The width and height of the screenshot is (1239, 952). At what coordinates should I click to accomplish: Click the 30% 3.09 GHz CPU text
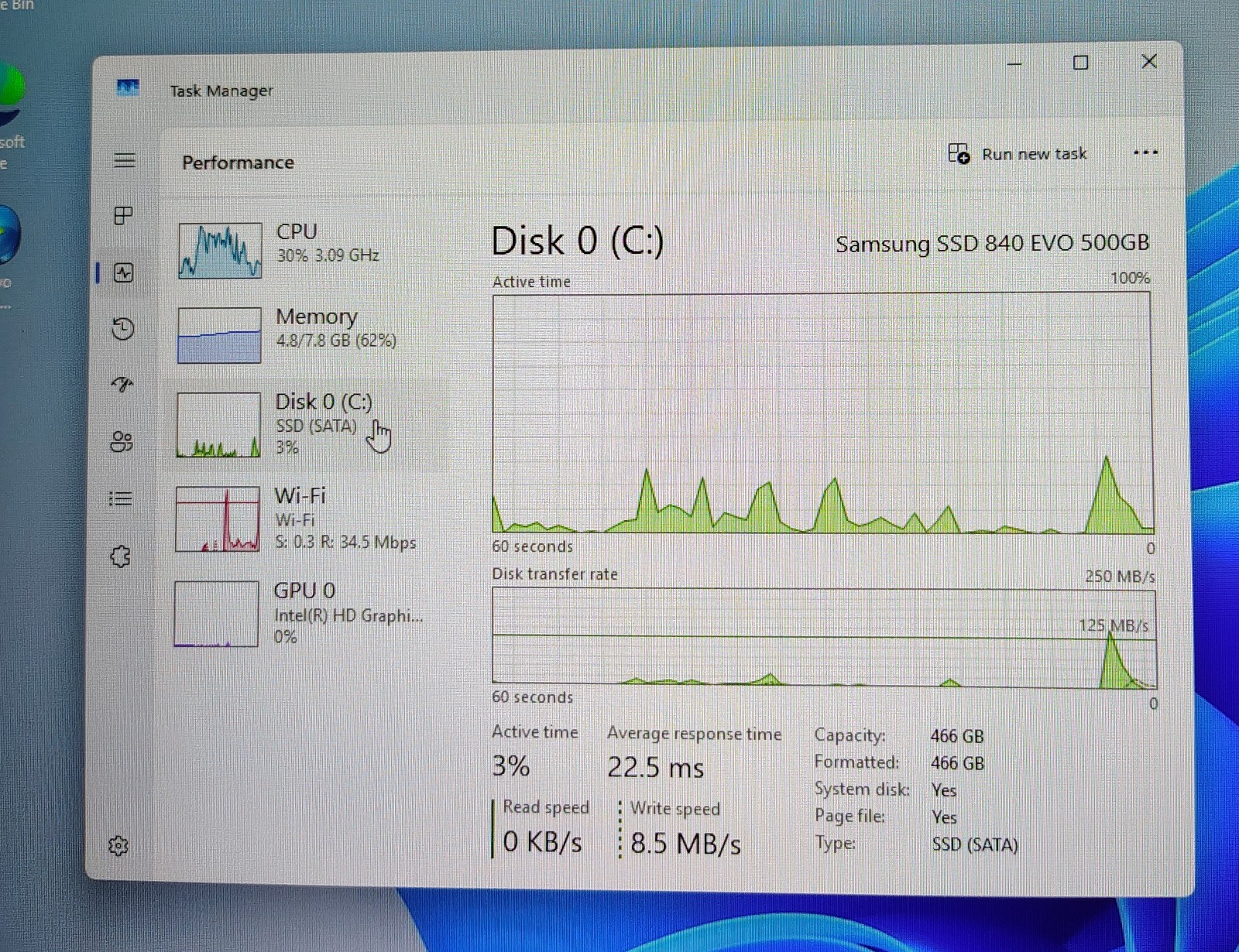pos(328,255)
